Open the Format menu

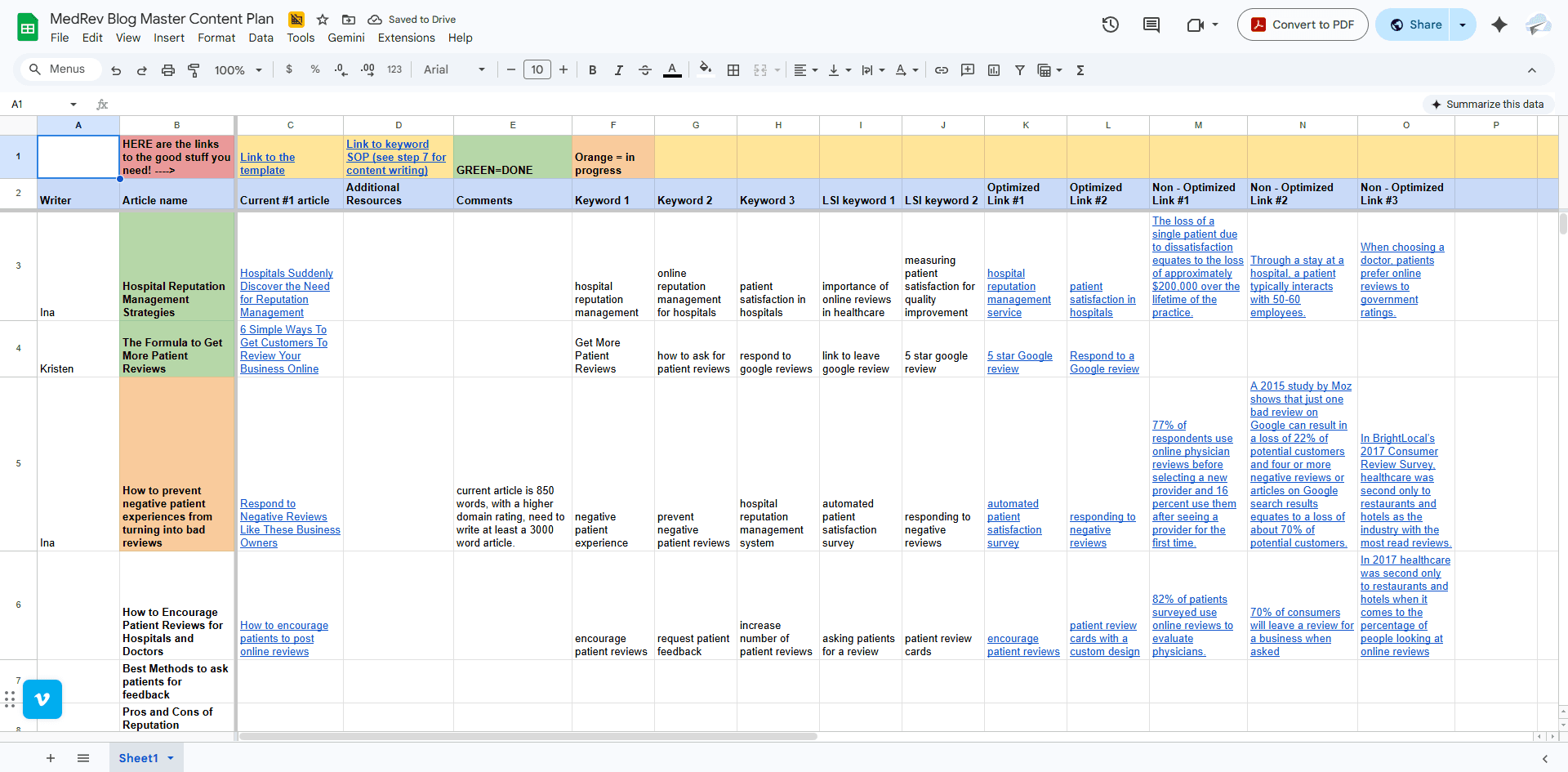click(x=216, y=38)
